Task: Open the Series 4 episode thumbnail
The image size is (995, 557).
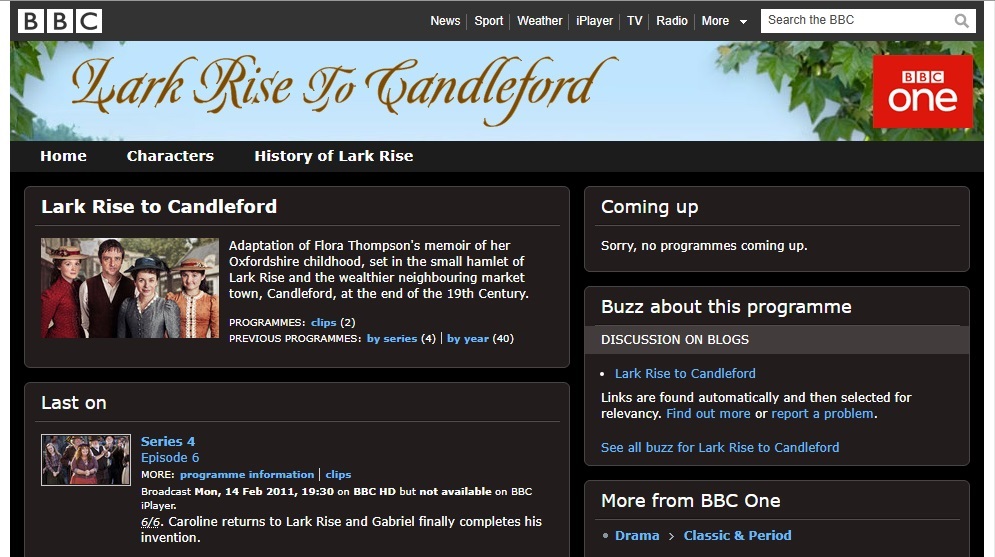Action: tap(86, 460)
